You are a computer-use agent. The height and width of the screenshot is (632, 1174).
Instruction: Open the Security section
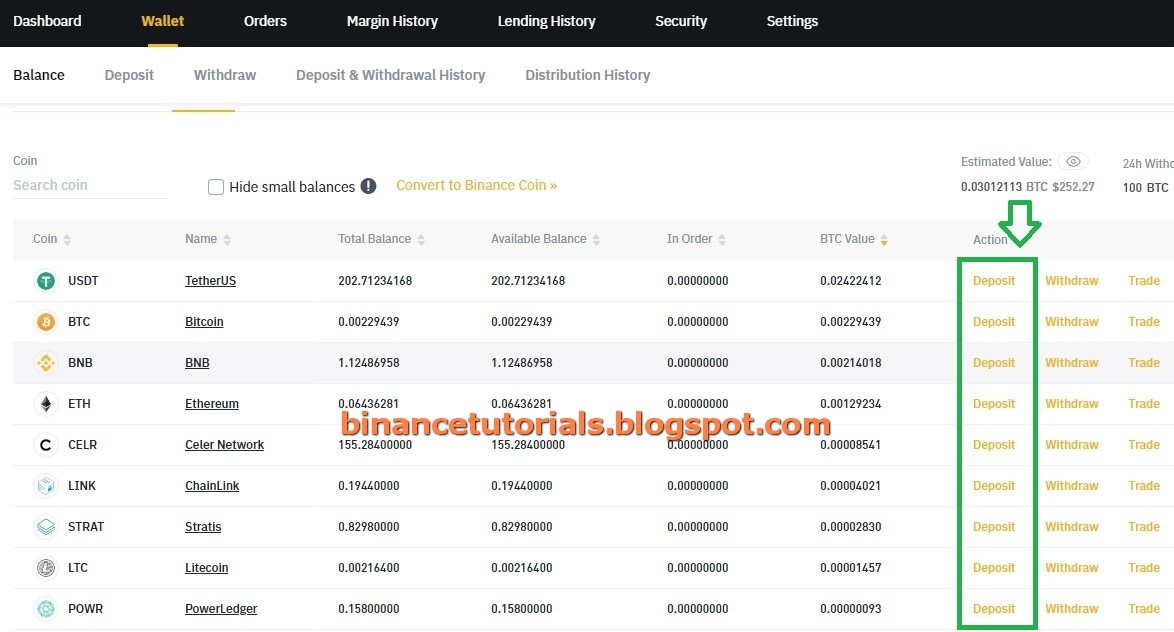[681, 21]
